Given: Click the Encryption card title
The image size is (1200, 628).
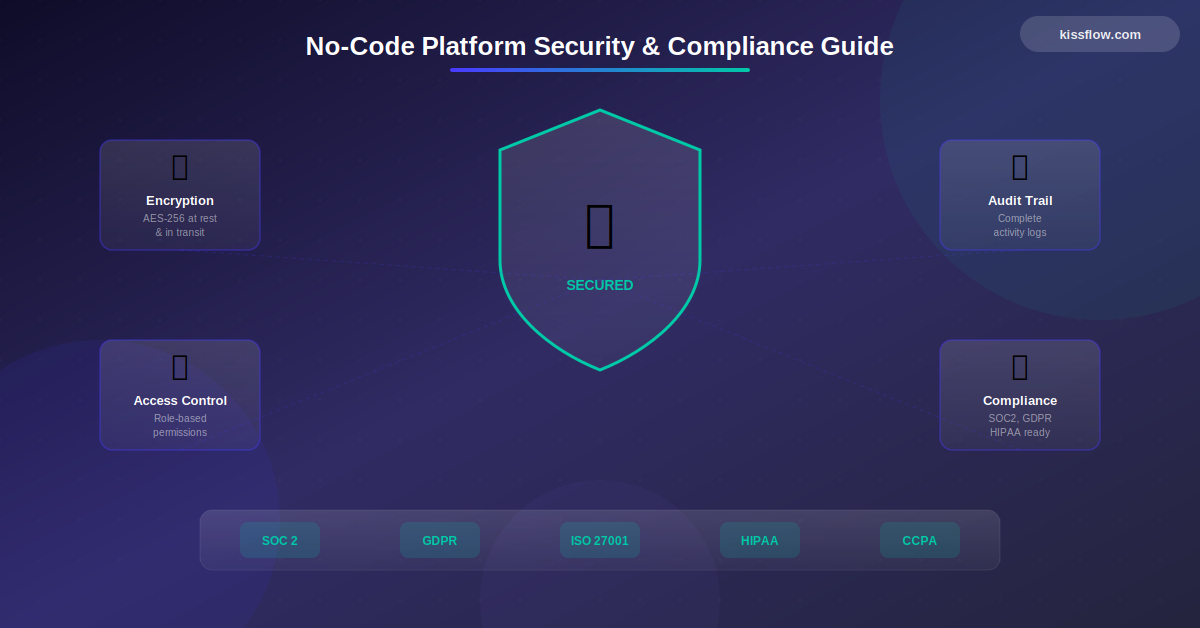Looking at the screenshot, I should (180, 200).
